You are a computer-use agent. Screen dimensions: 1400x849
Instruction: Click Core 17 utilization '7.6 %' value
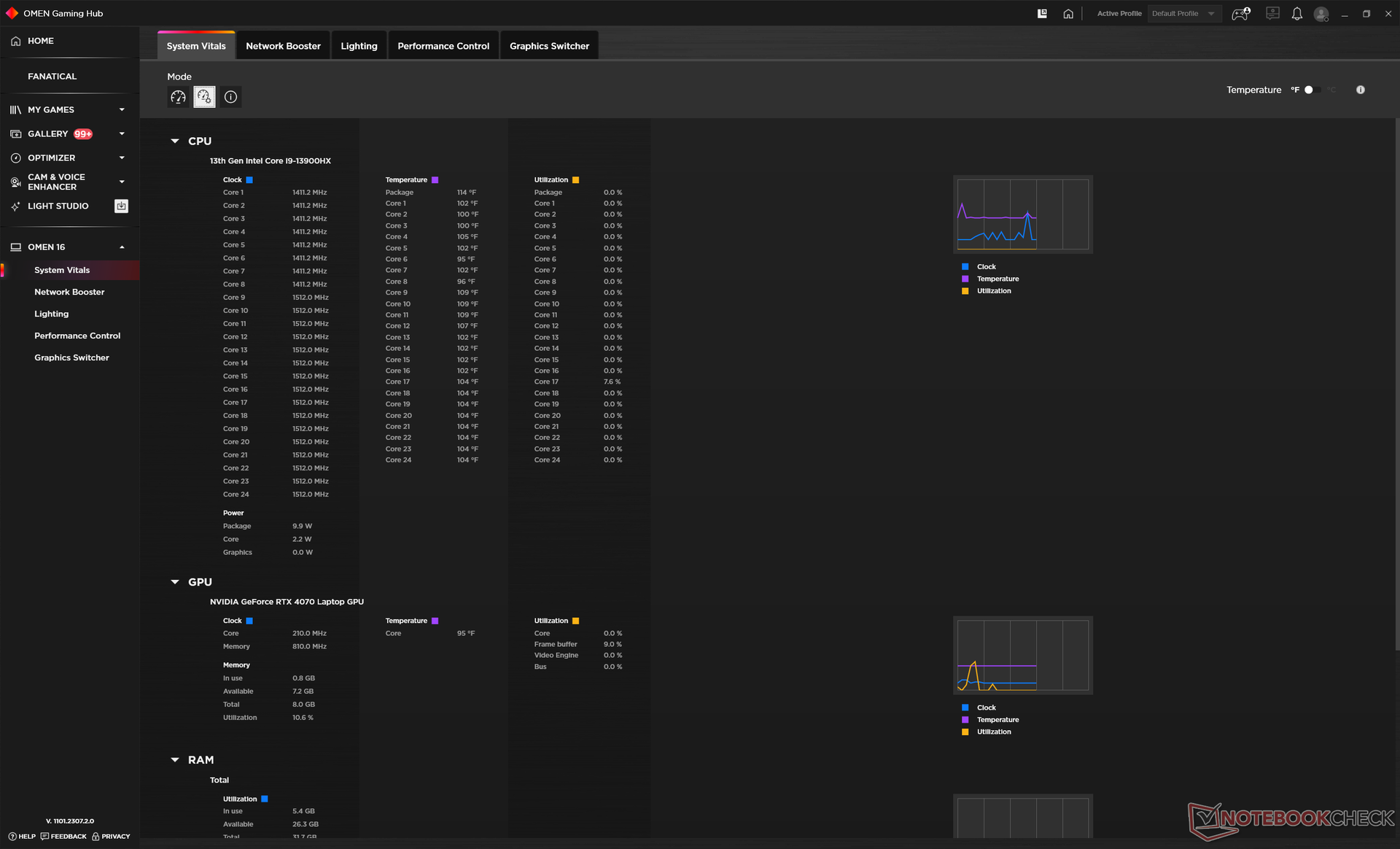[612, 382]
